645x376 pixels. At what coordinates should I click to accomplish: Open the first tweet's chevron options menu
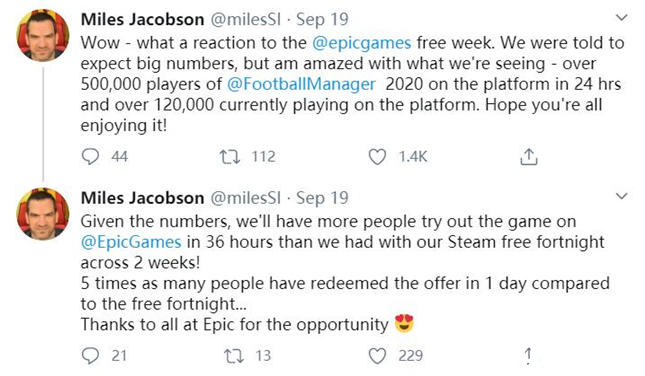tap(622, 18)
